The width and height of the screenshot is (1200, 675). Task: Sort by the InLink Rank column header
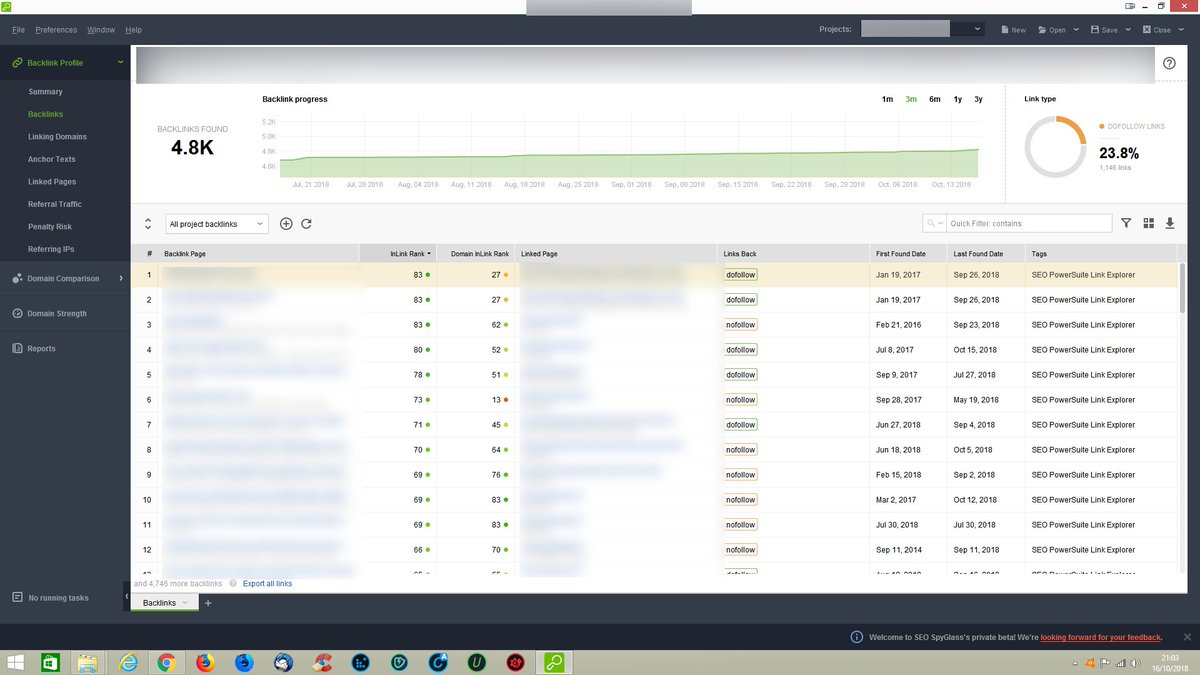(x=397, y=254)
